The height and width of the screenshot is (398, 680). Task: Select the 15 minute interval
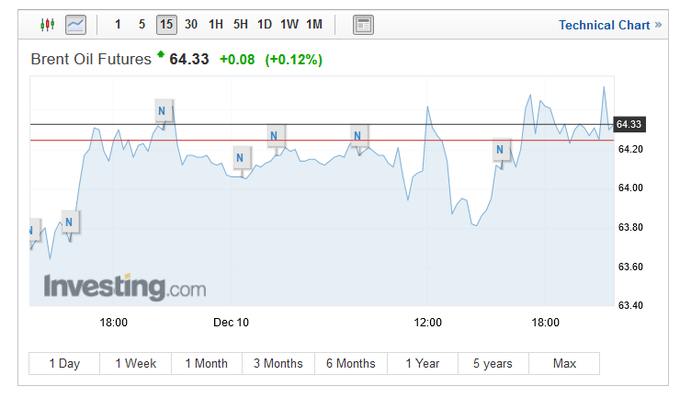coord(167,24)
